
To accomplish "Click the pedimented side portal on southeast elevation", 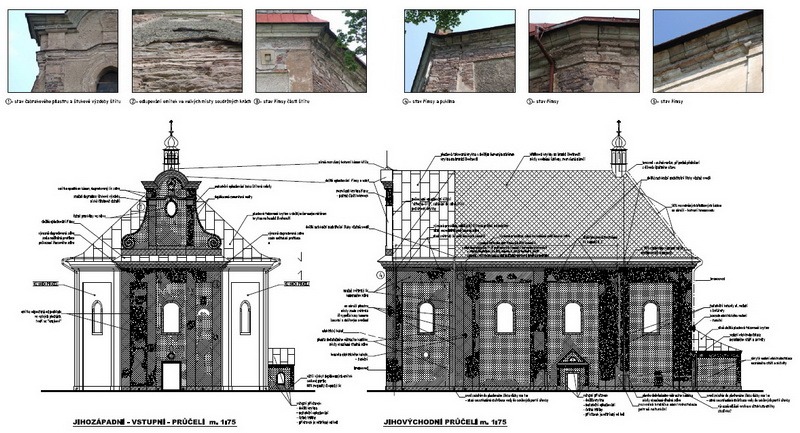I will tap(571, 370).
